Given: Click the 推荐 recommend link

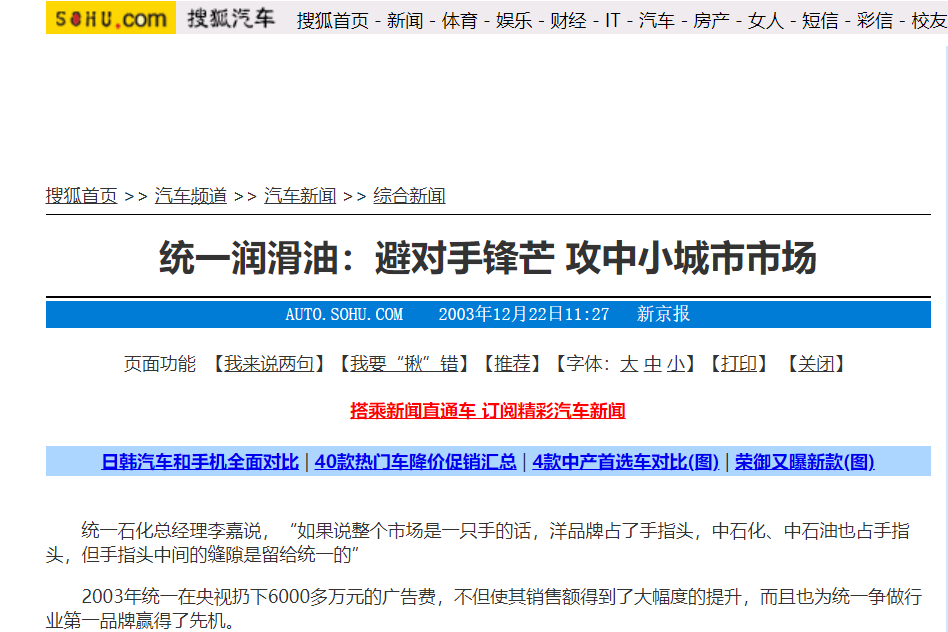Looking at the screenshot, I should tap(512, 364).
